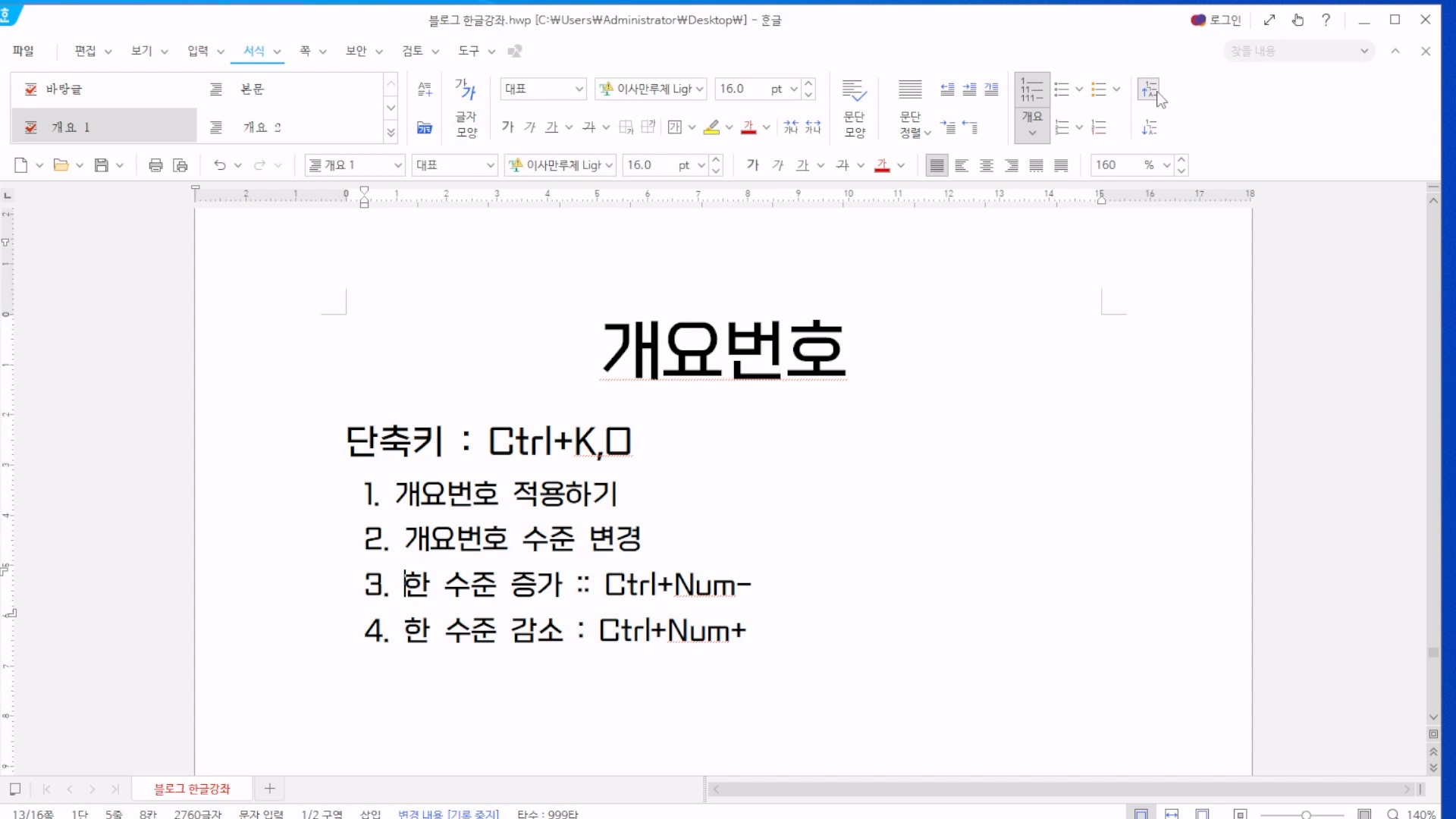Viewport: 1456px width, 819px height.
Task: Open the 160 % line spacing dropdown
Action: pos(1166,165)
